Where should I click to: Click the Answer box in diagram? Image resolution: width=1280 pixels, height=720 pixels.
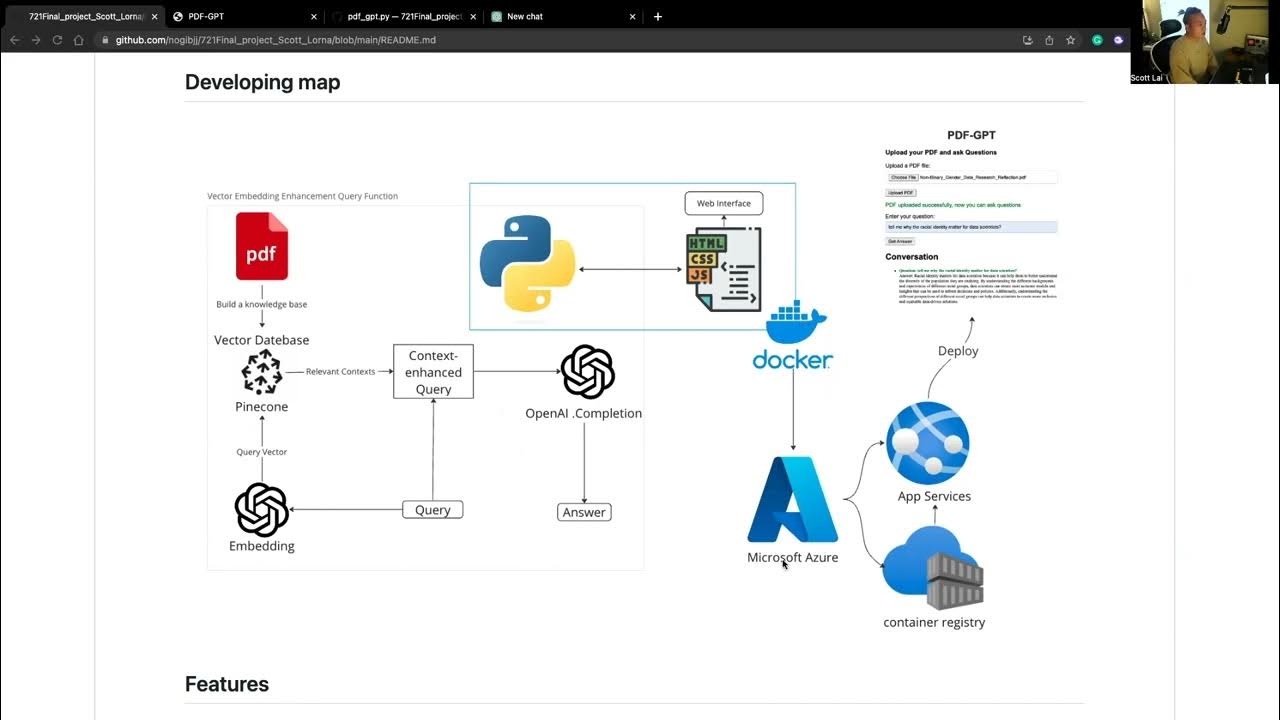tap(584, 512)
